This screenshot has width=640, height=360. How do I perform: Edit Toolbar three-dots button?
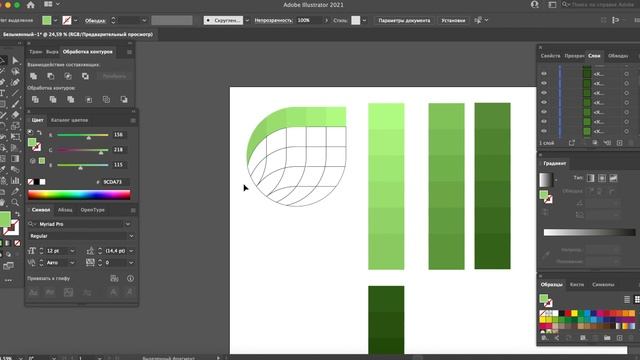pos(8,280)
